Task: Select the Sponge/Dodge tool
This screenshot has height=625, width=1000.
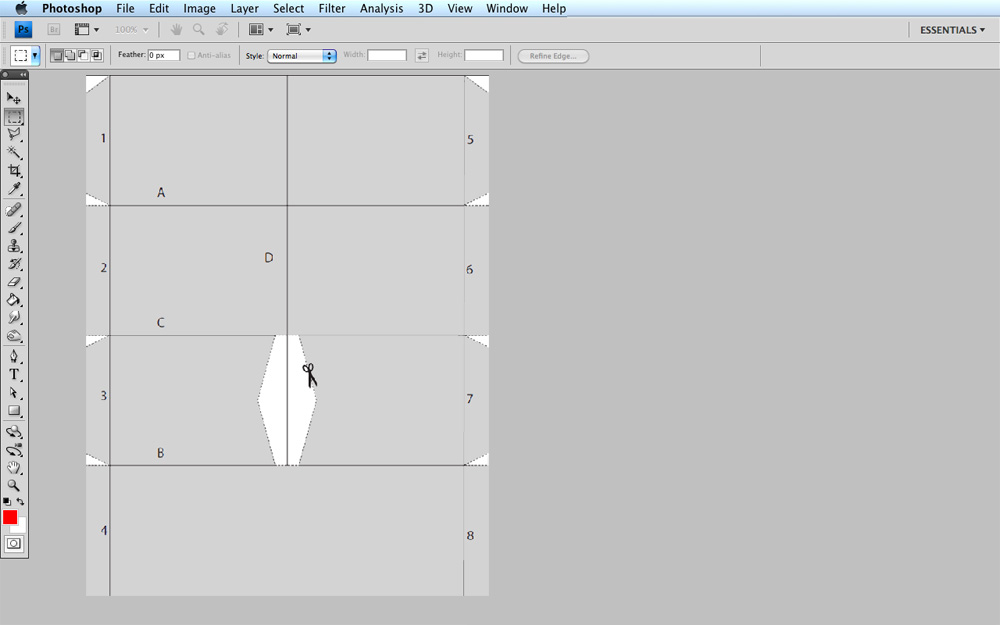Action: coord(14,335)
